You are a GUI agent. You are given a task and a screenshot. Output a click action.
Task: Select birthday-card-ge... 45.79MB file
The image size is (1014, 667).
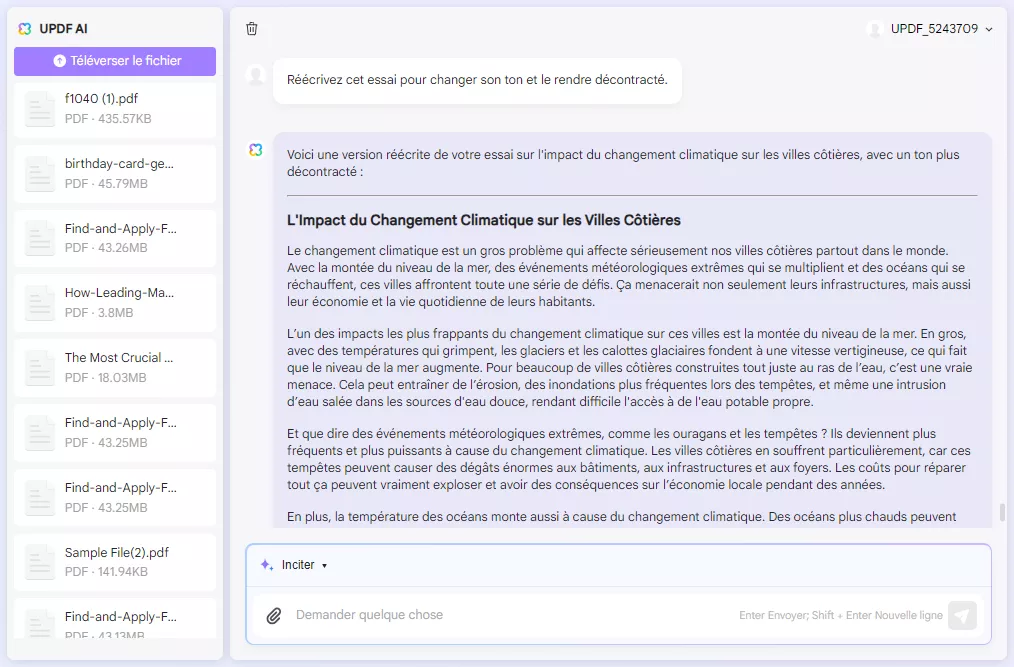[x=115, y=173]
